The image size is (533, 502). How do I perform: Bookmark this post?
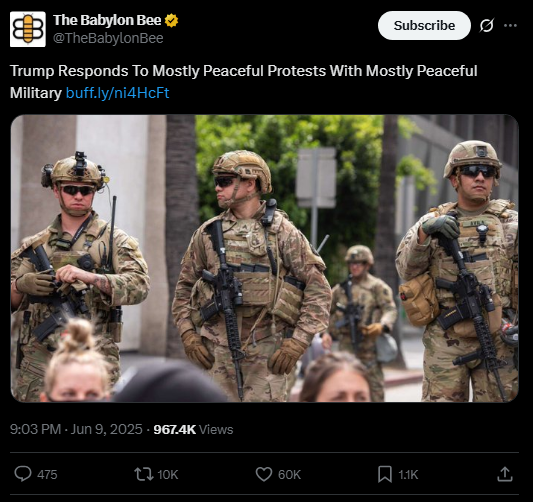[385, 474]
